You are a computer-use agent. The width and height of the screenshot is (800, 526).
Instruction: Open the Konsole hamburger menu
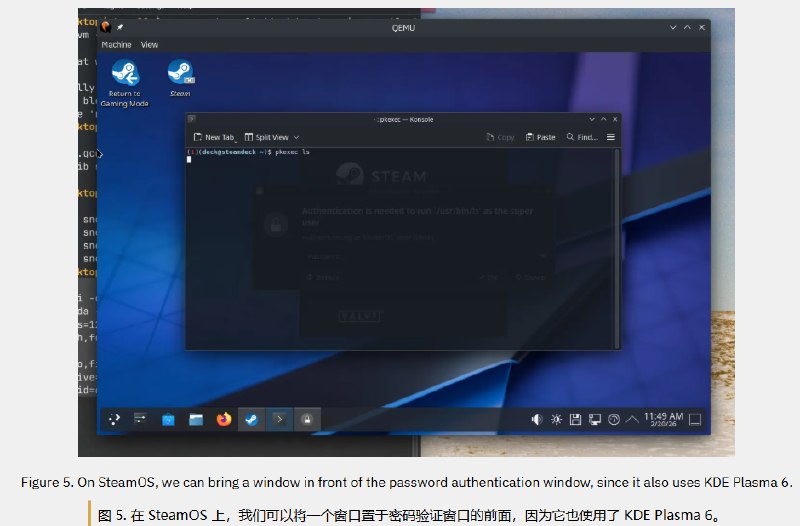coord(611,137)
